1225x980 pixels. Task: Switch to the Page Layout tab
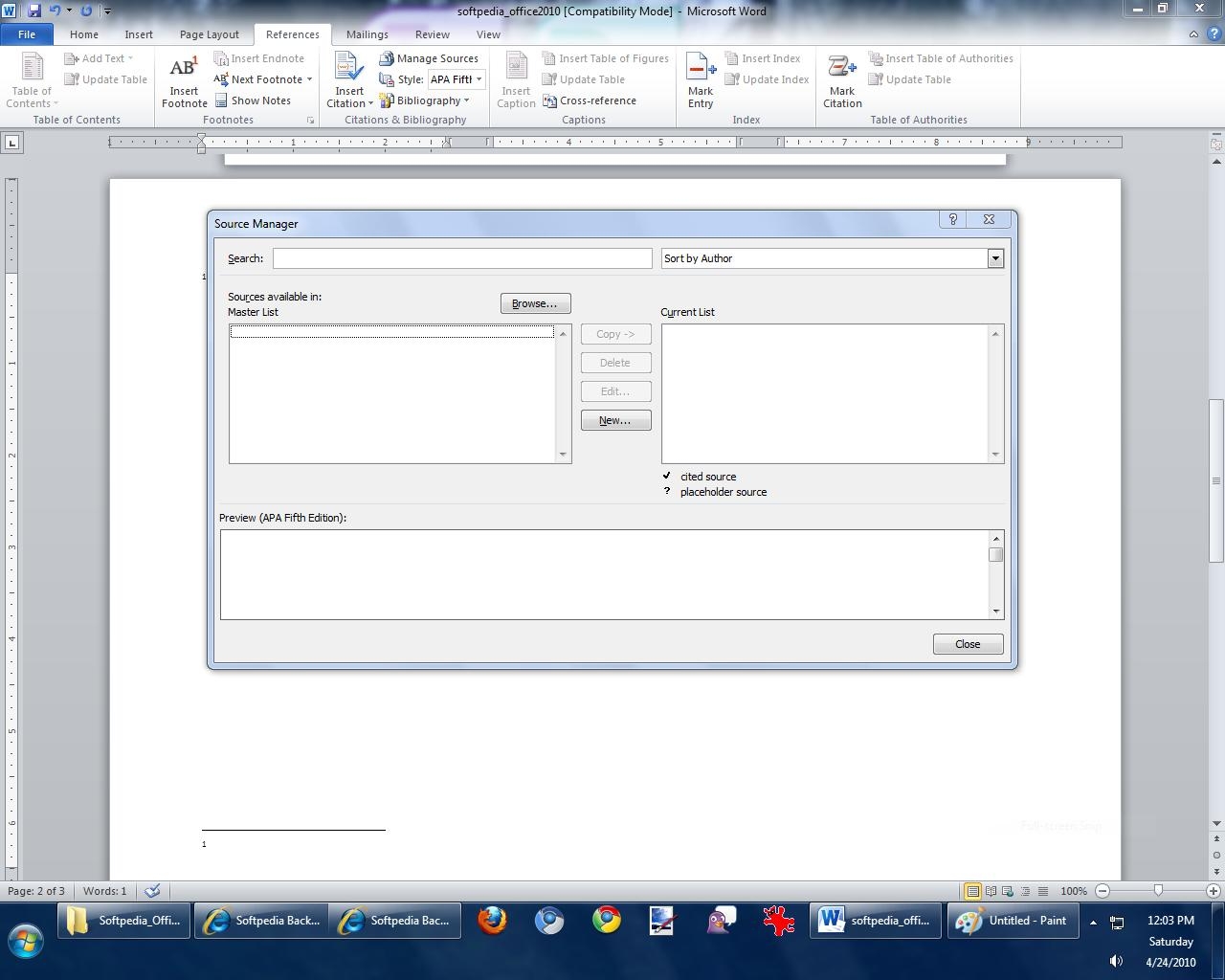[209, 34]
